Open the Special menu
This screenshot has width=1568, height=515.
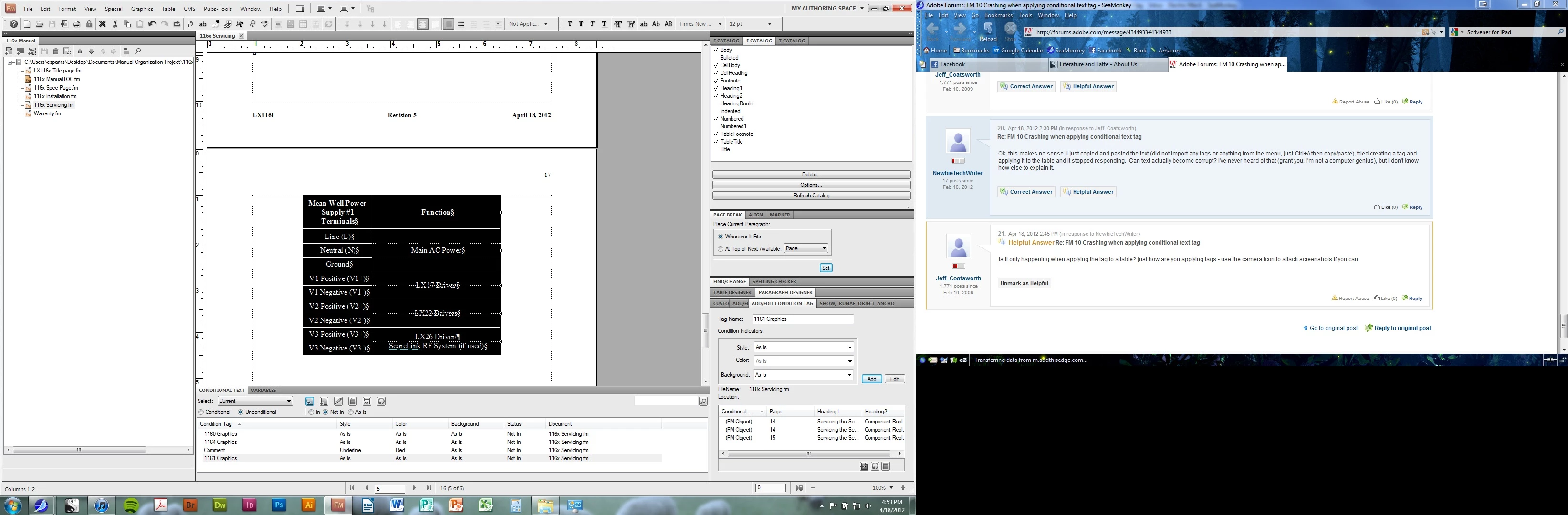[x=113, y=9]
